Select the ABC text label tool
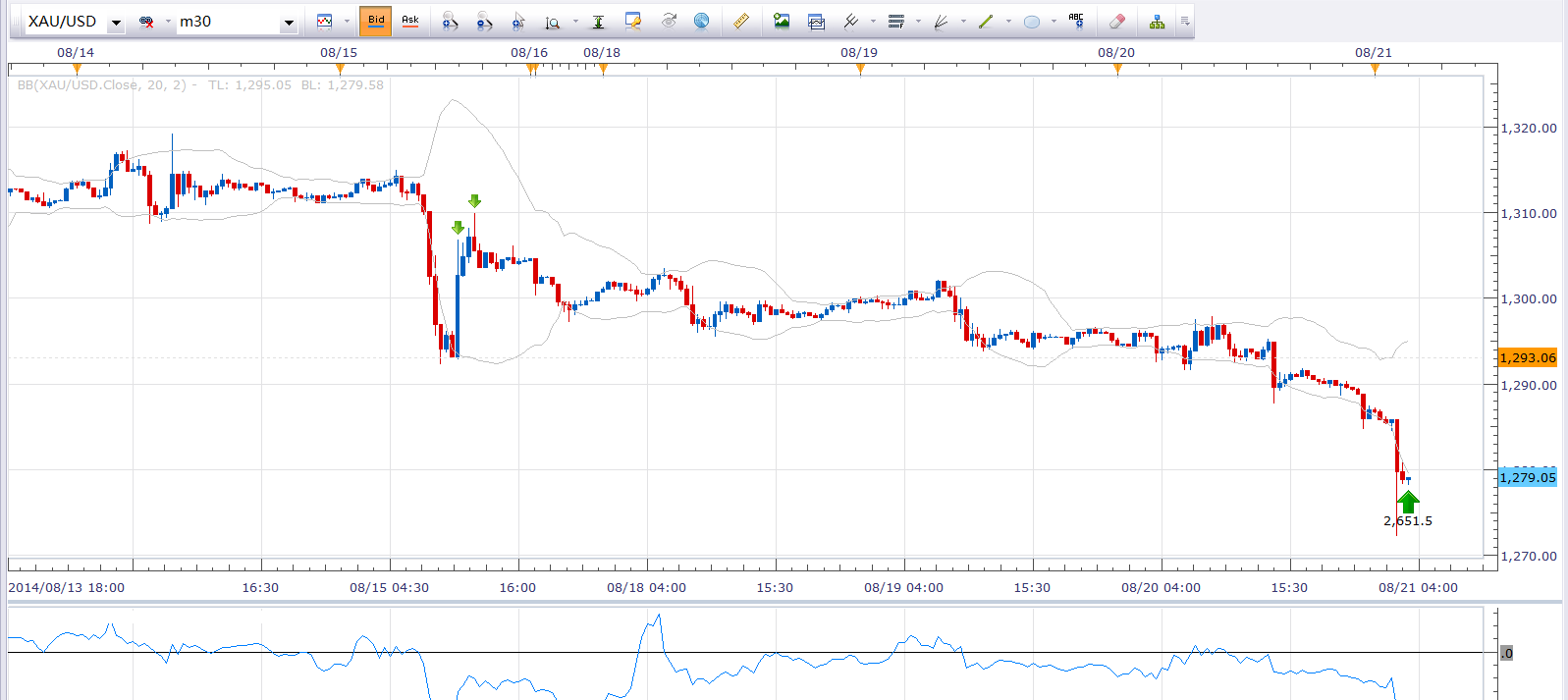Image resolution: width=1568 pixels, height=700 pixels. [x=1077, y=21]
